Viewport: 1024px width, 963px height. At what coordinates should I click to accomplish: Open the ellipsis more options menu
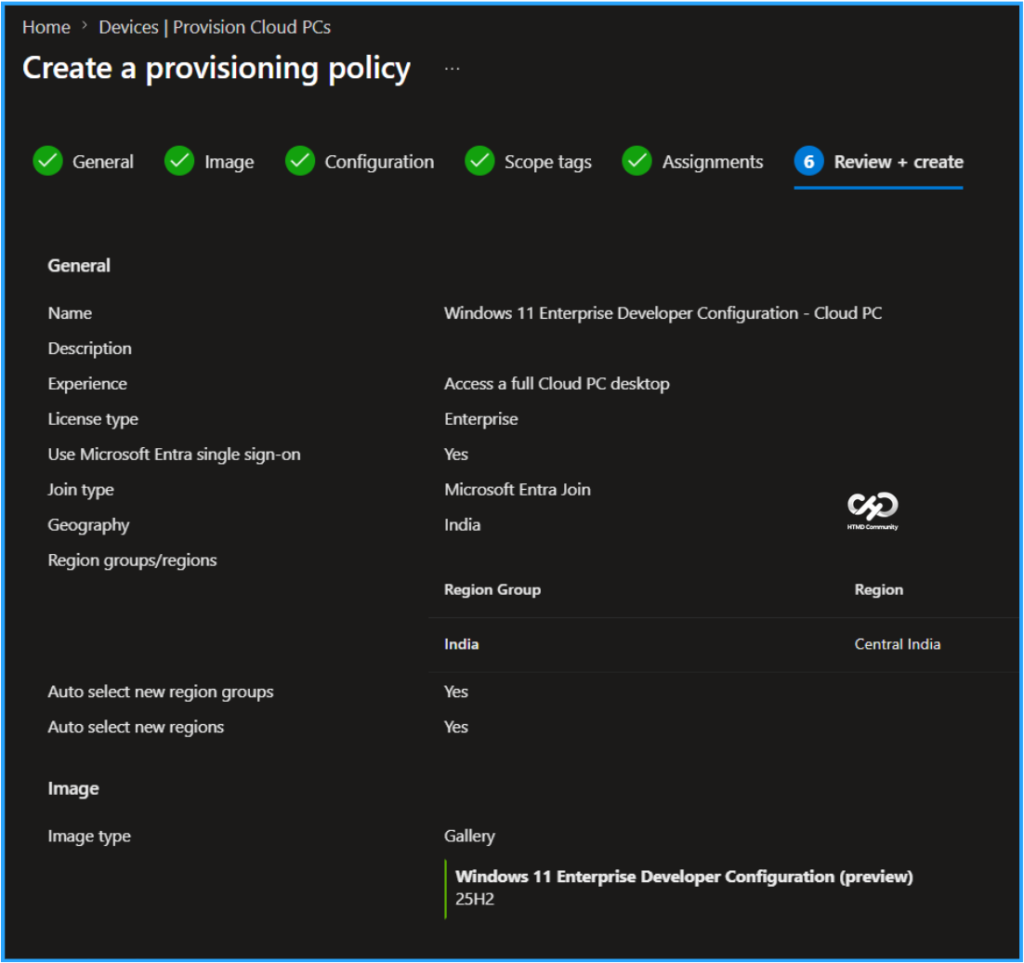pos(452,69)
